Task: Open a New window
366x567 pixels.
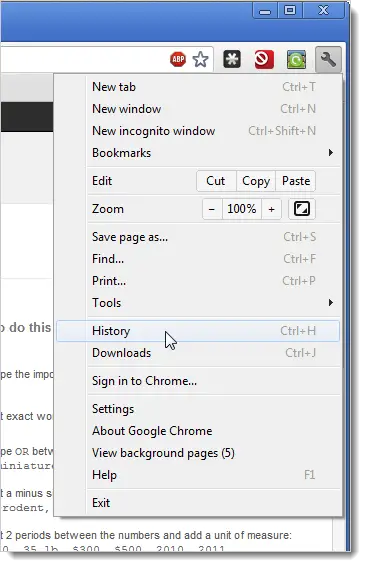Action: (x=198, y=109)
